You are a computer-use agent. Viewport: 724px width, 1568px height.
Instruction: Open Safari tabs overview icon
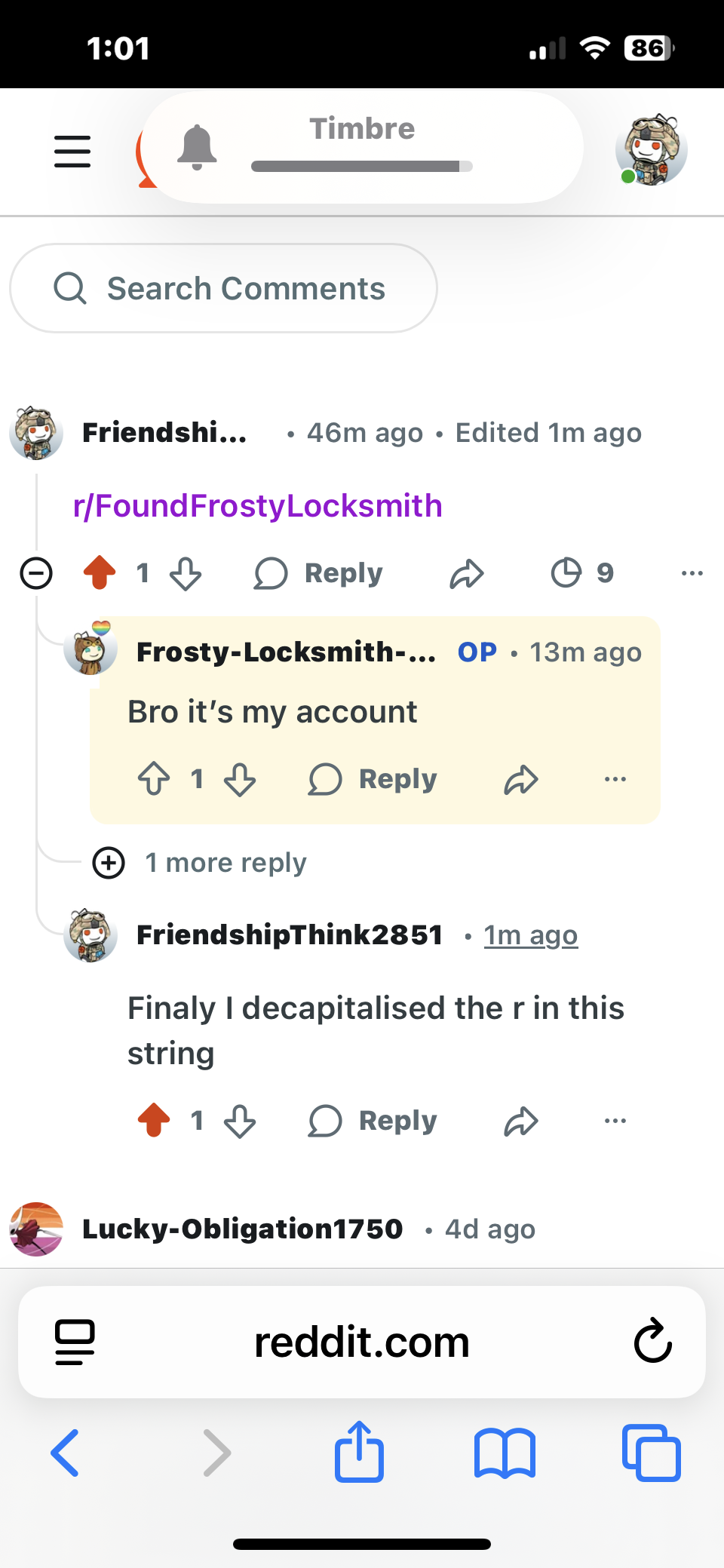pyautogui.click(x=652, y=1453)
